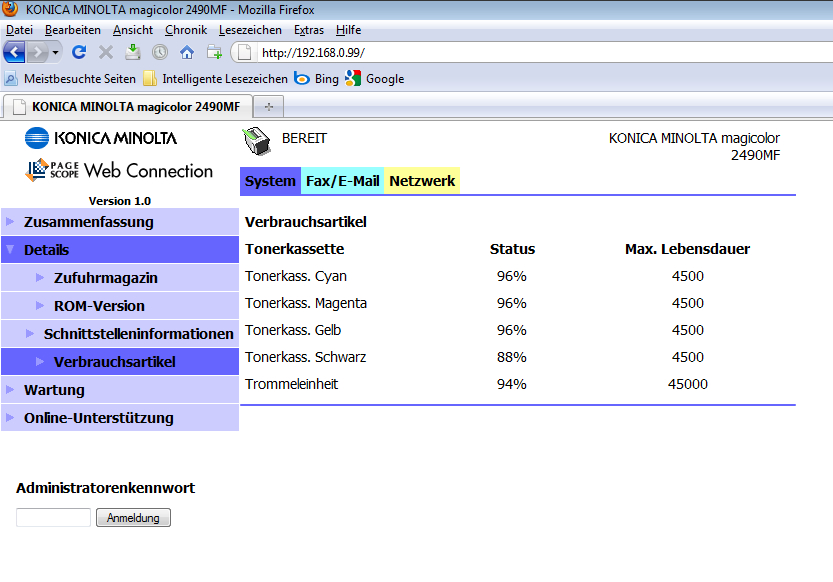Expand the Online-Unterstützung sidebar section

pos(120,418)
